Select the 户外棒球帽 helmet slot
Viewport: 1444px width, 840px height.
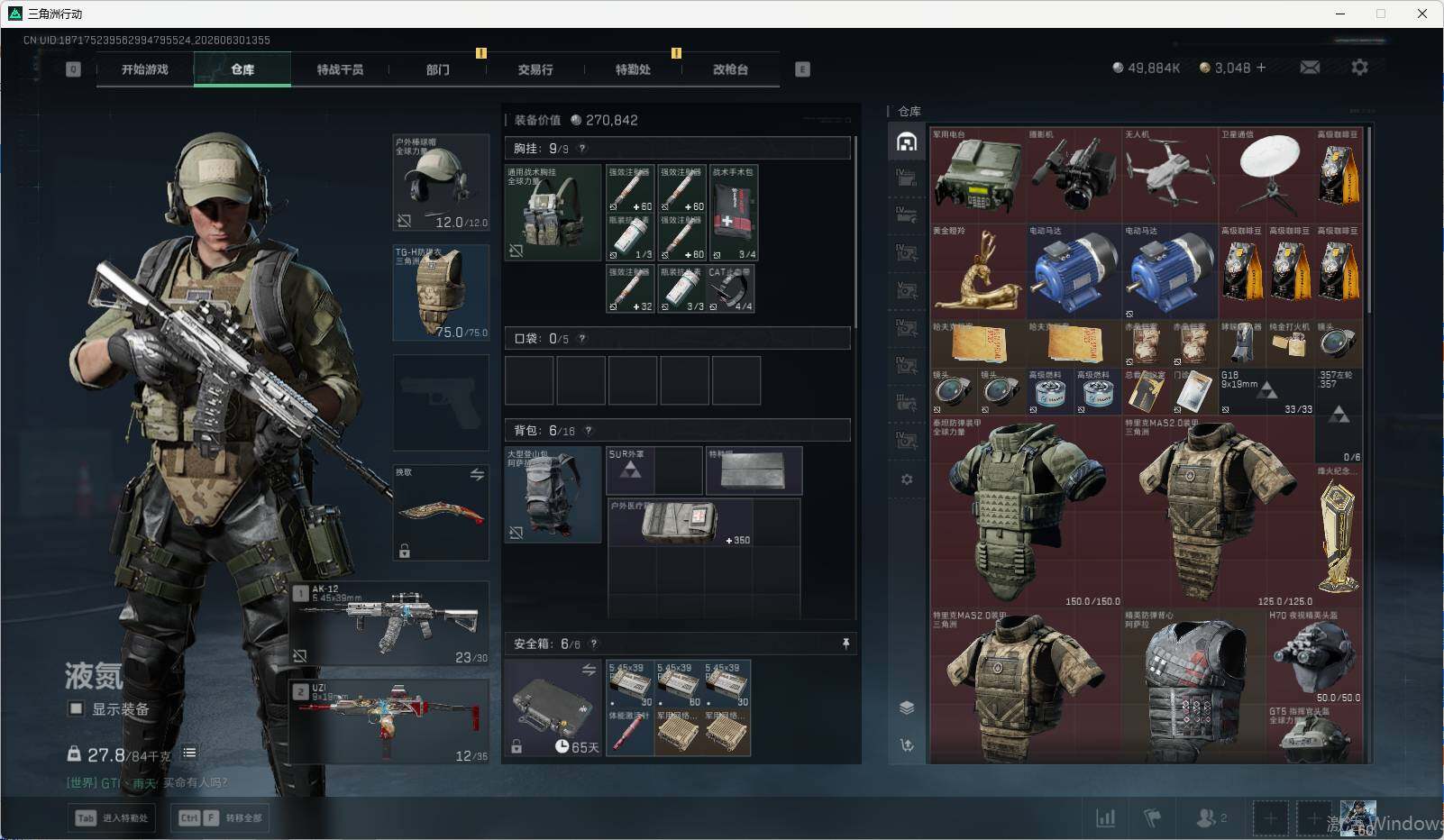coord(441,183)
